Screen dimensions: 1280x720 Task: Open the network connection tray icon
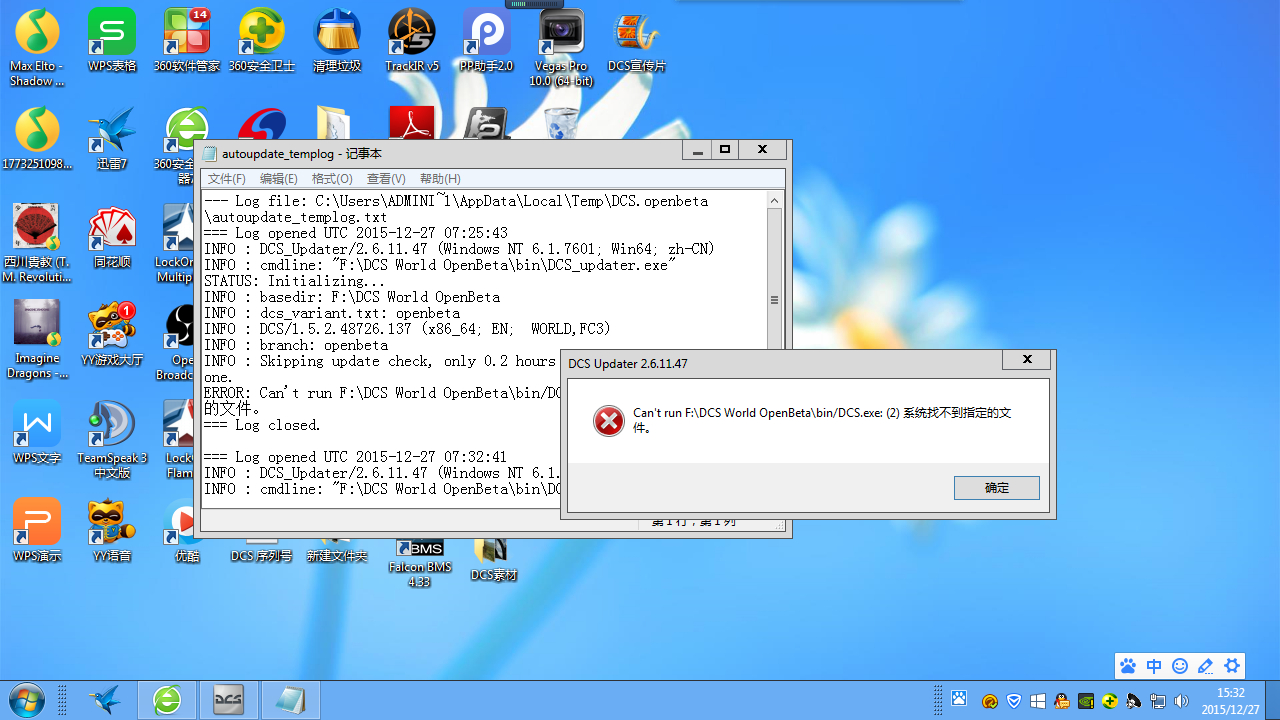point(1157,700)
